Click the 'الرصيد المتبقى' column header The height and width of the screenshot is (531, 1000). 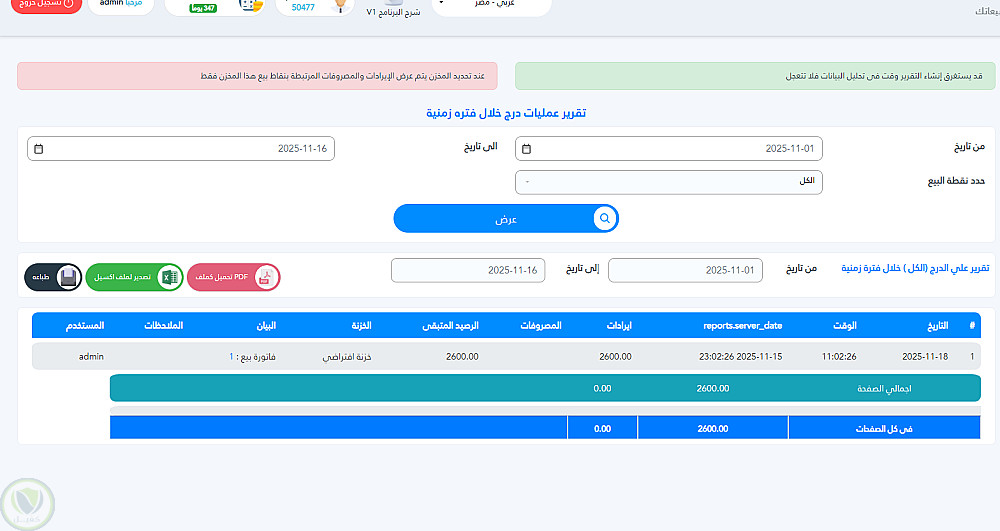click(450, 326)
